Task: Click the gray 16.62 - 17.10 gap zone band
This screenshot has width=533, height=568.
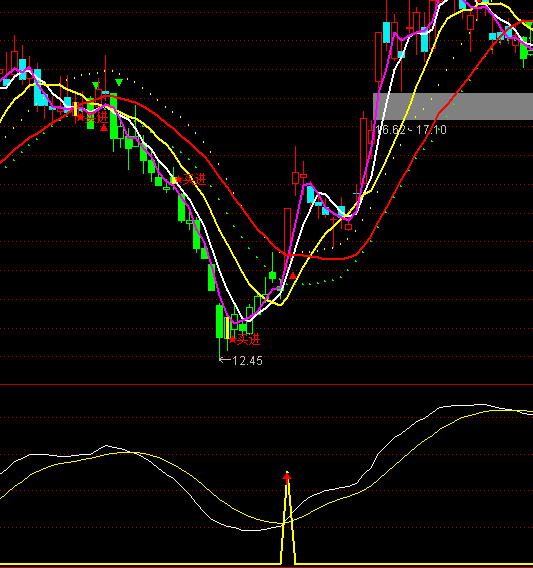Action: 453,106
